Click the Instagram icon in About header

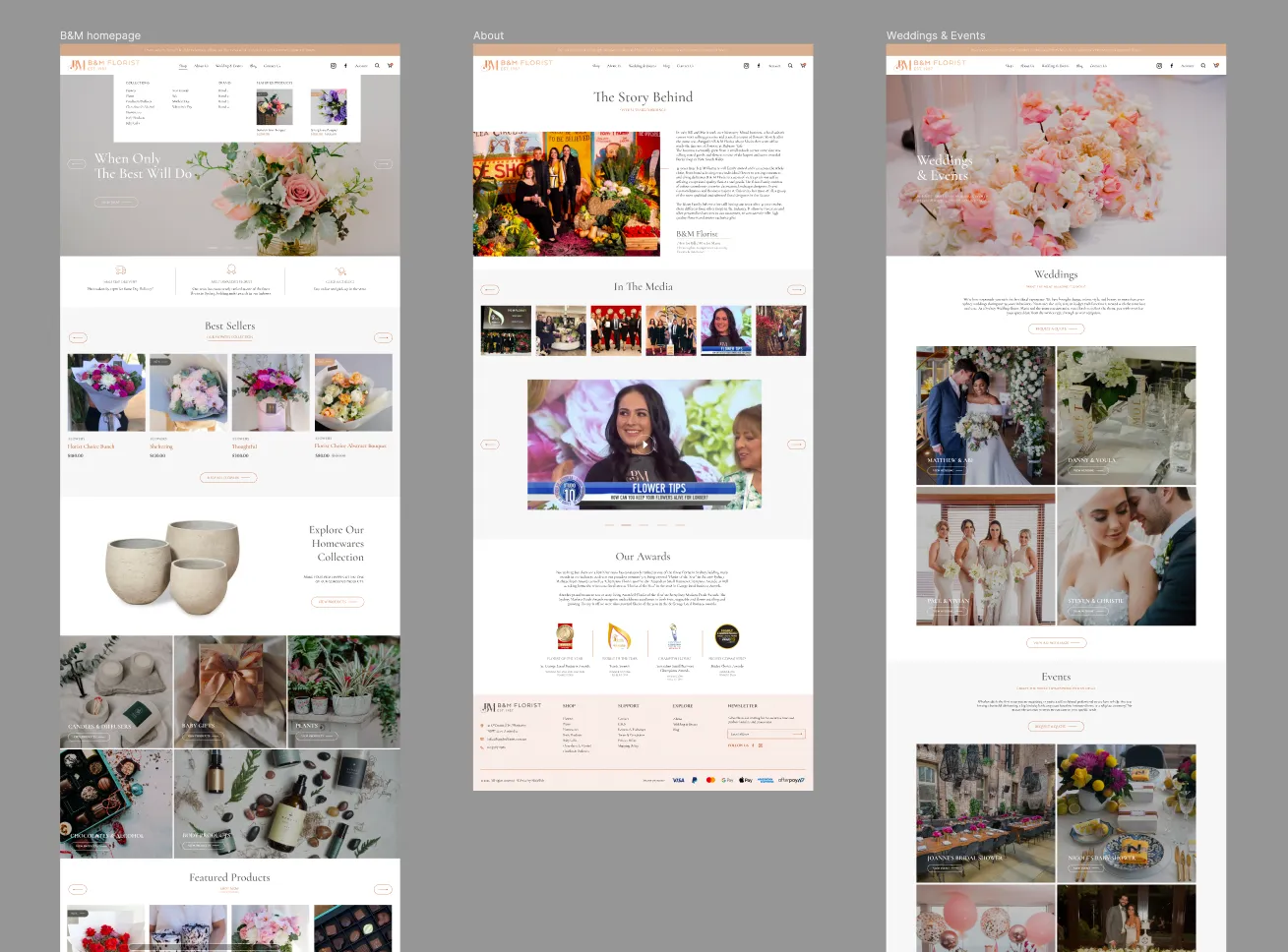pyautogui.click(x=746, y=66)
